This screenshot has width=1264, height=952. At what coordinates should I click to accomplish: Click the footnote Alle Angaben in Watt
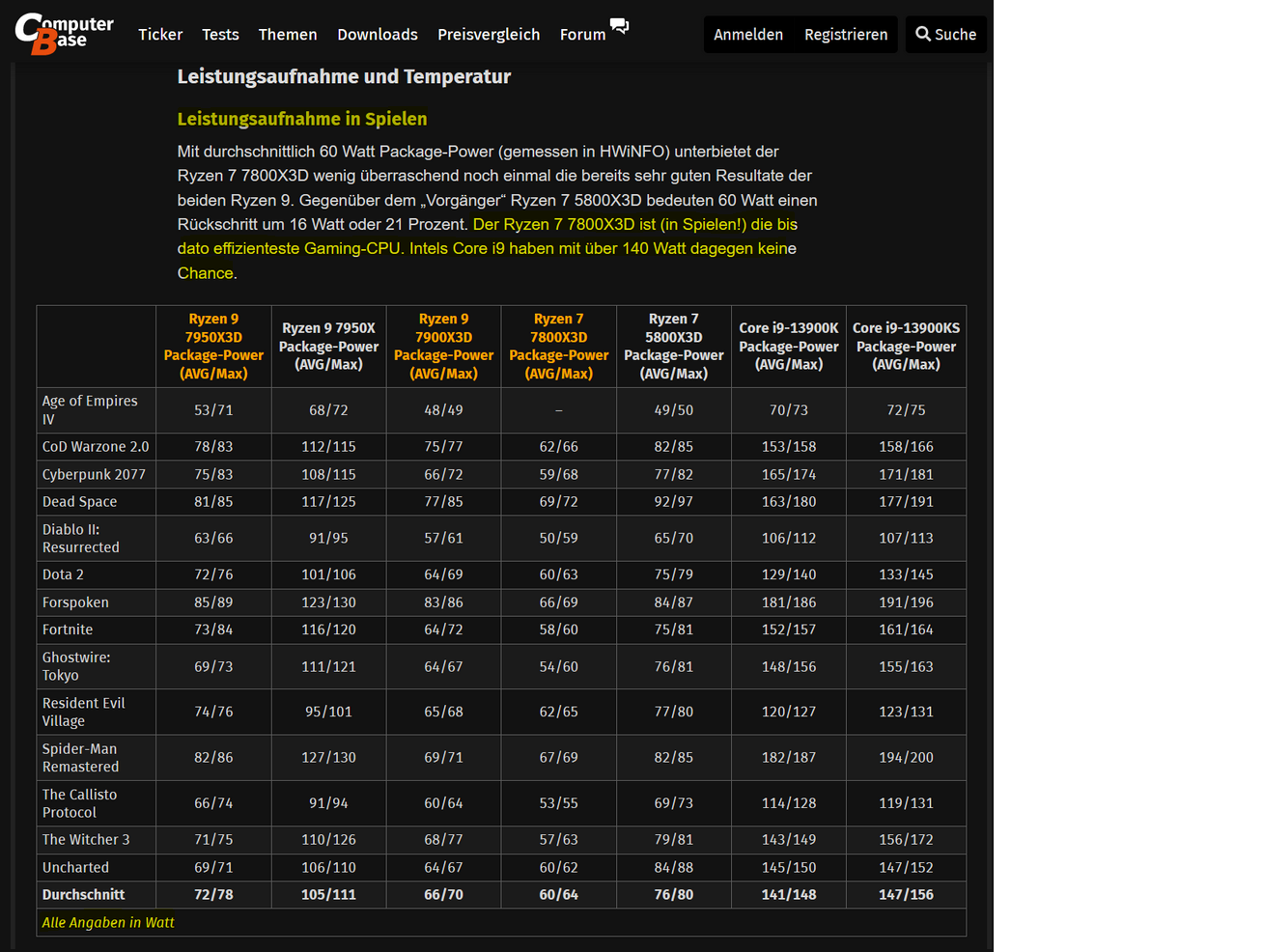point(108,923)
